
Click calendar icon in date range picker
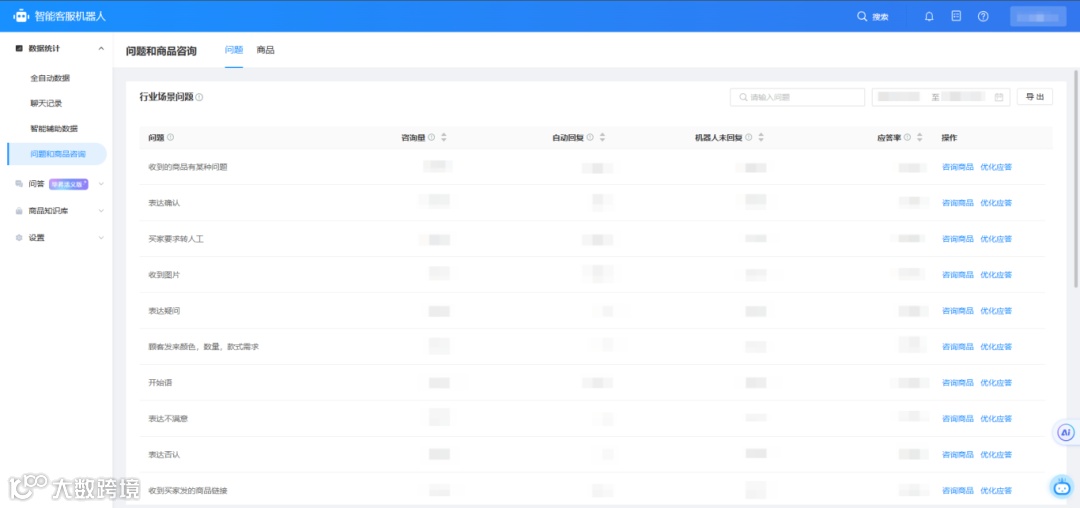pos(999,97)
